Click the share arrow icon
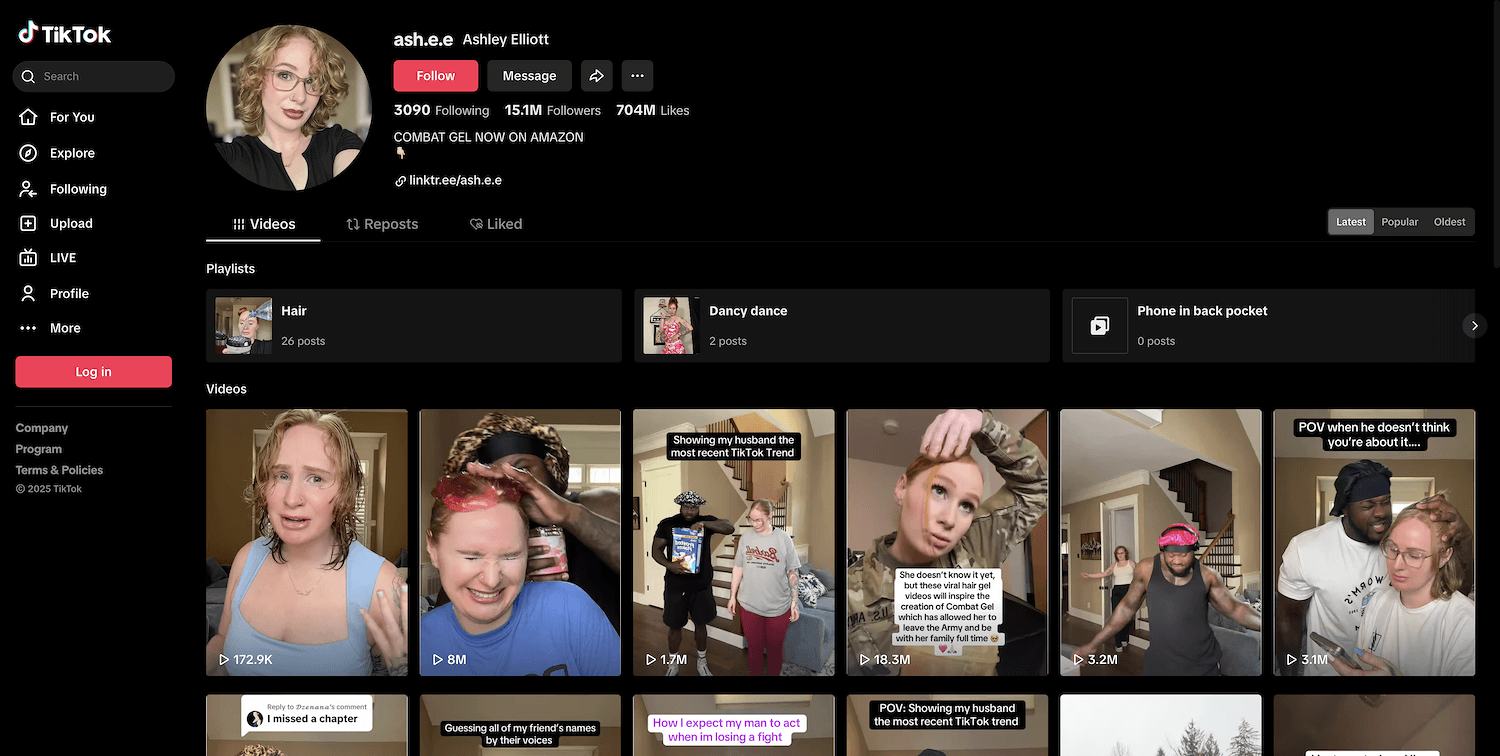 pos(596,76)
